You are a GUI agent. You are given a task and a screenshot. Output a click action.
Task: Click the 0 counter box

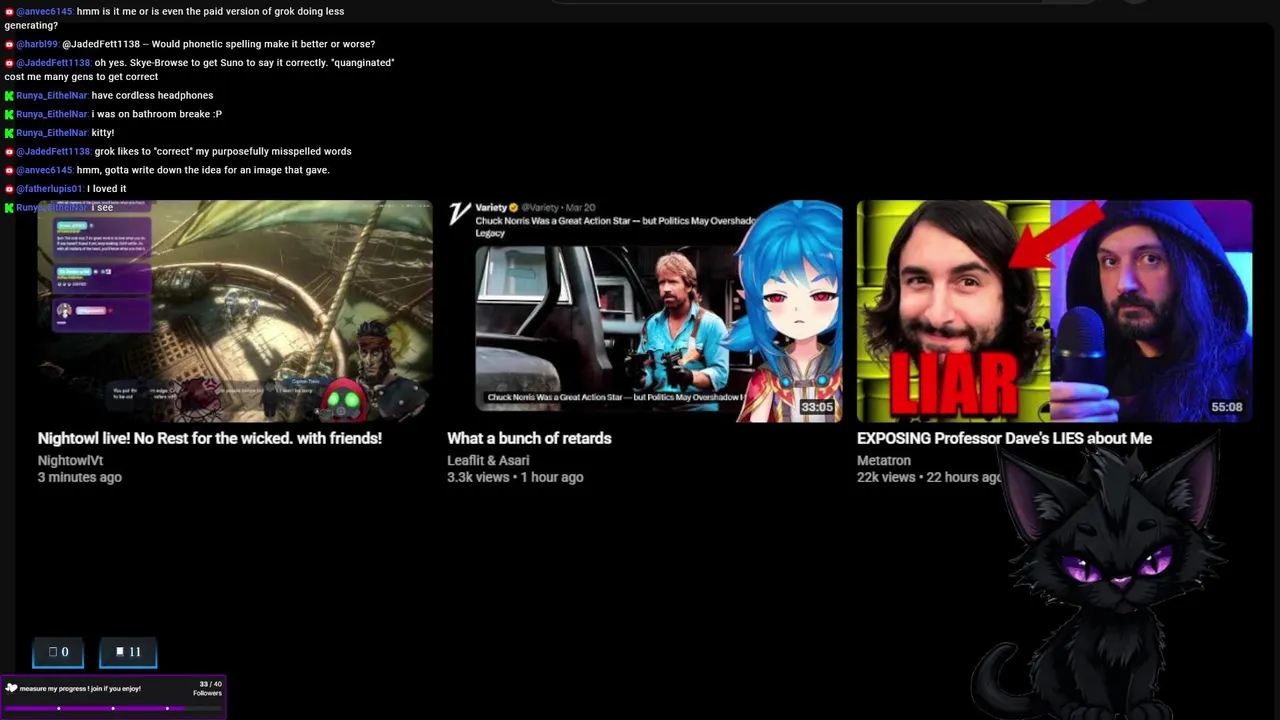(x=58, y=652)
